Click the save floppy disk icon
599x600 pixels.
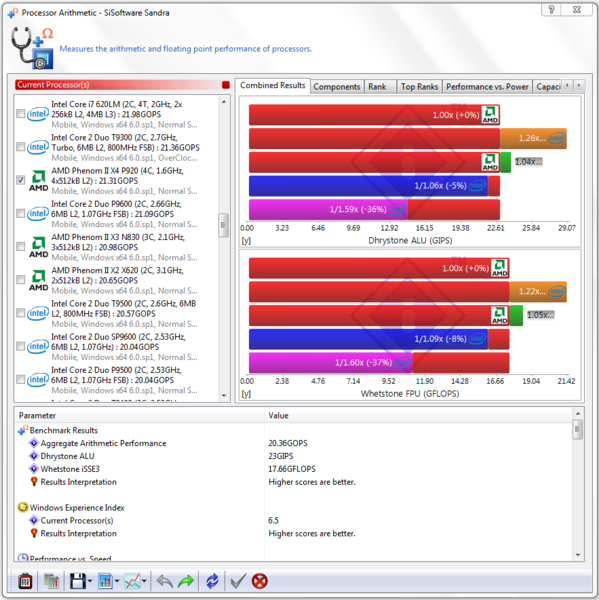[78, 581]
